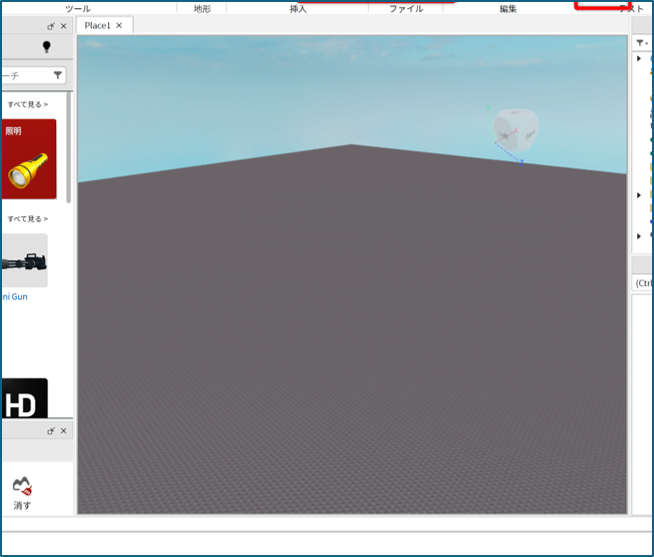The image size is (654, 557).
Task: Close the Toolbox panel
Action: (x=64, y=26)
